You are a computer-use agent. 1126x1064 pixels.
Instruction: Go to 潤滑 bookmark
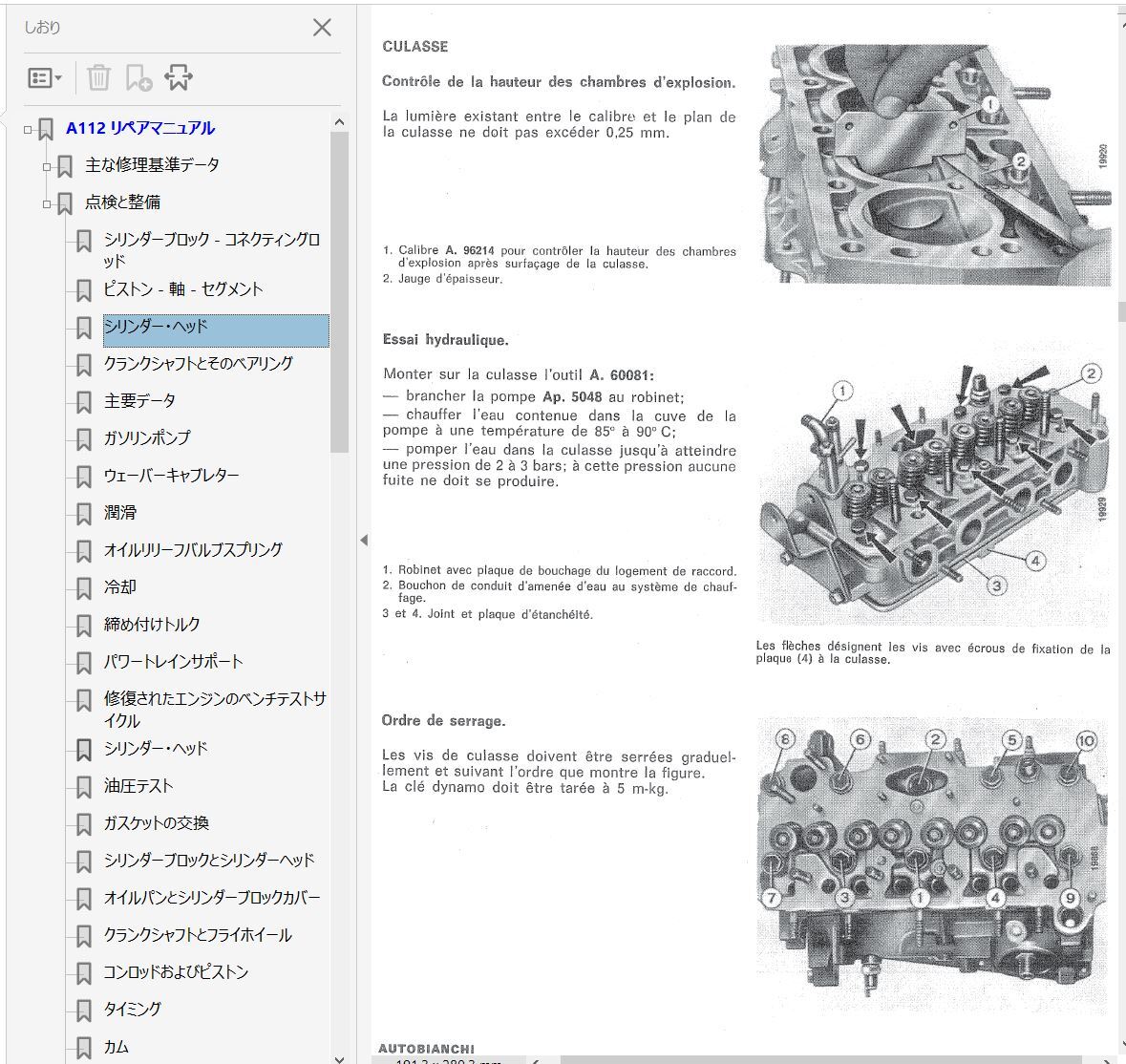[120, 513]
